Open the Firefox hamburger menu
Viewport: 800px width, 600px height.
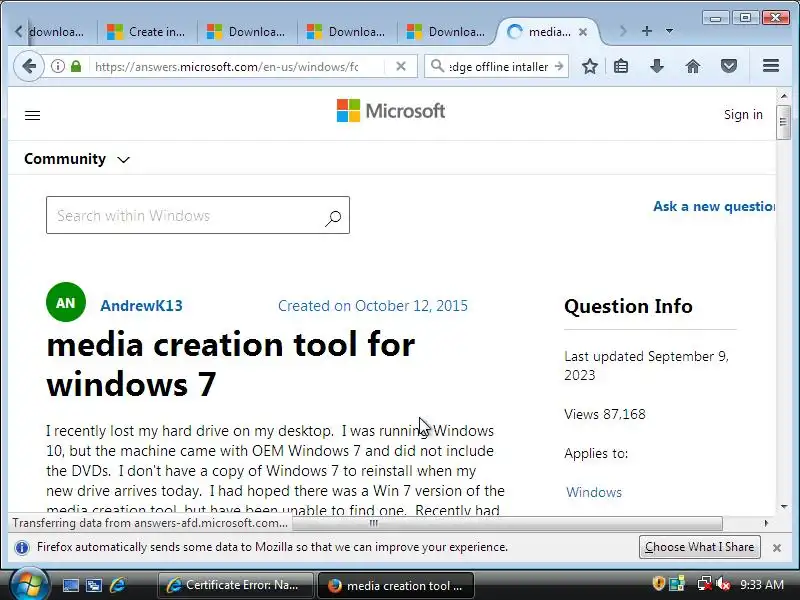click(x=770, y=66)
